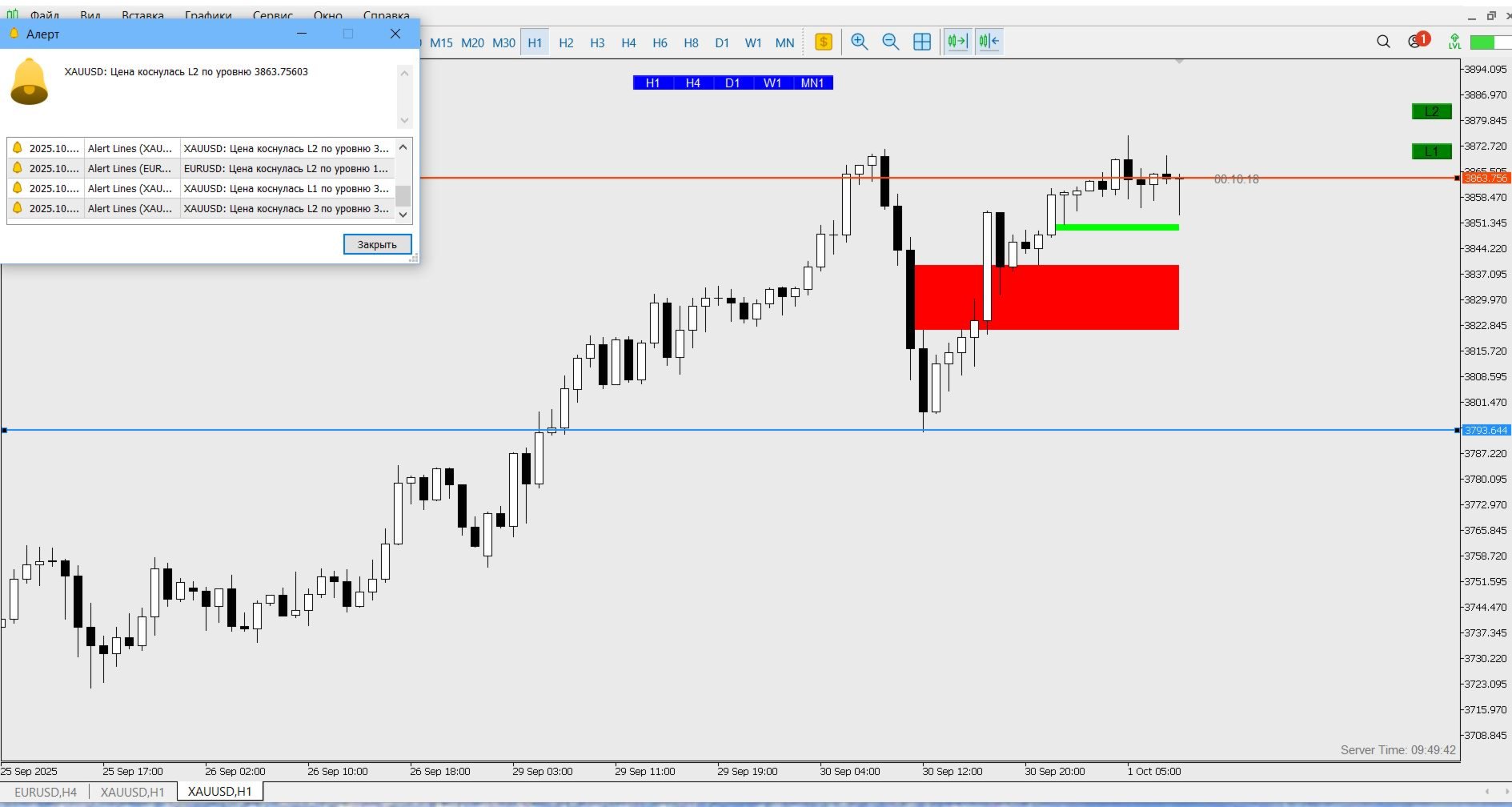Screen dimensions: 1512x807
Task: Click alert list scrollbar down arrow
Action: tap(403, 214)
